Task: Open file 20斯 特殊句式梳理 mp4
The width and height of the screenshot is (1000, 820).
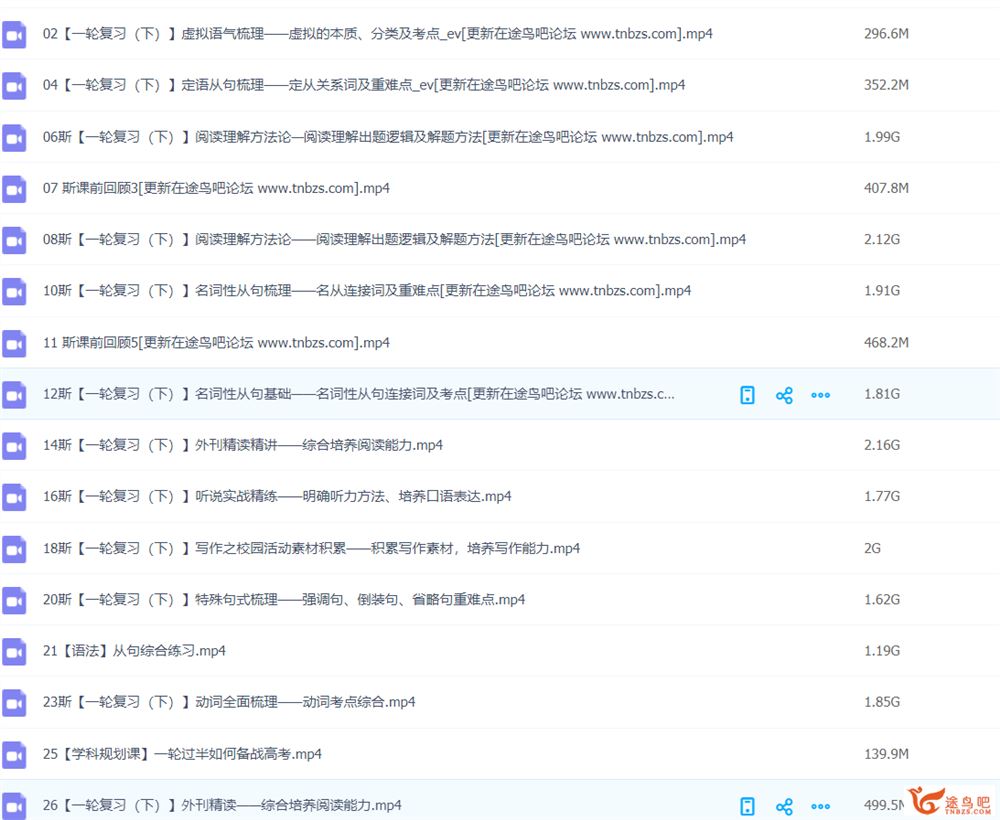Action: (x=284, y=599)
